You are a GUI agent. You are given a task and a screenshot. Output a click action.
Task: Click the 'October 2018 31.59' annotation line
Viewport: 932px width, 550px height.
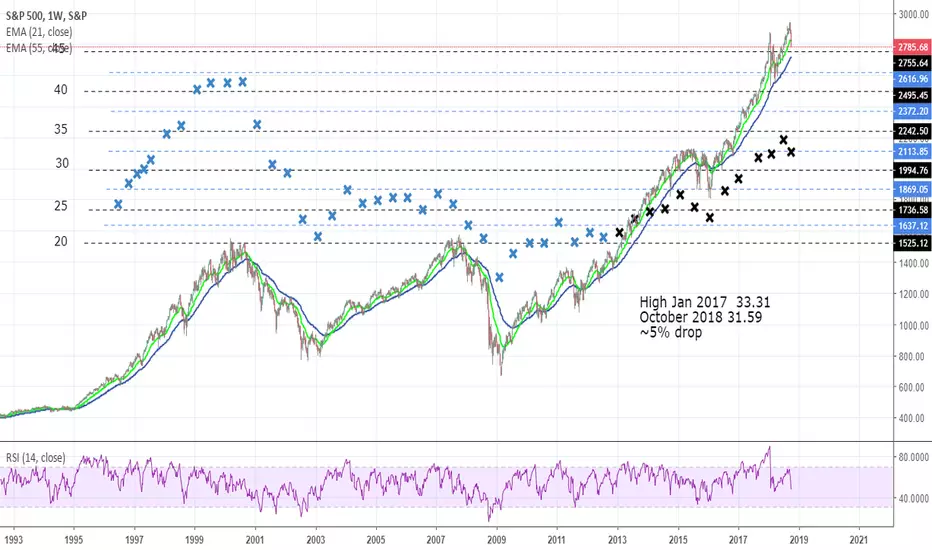pos(701,317)
